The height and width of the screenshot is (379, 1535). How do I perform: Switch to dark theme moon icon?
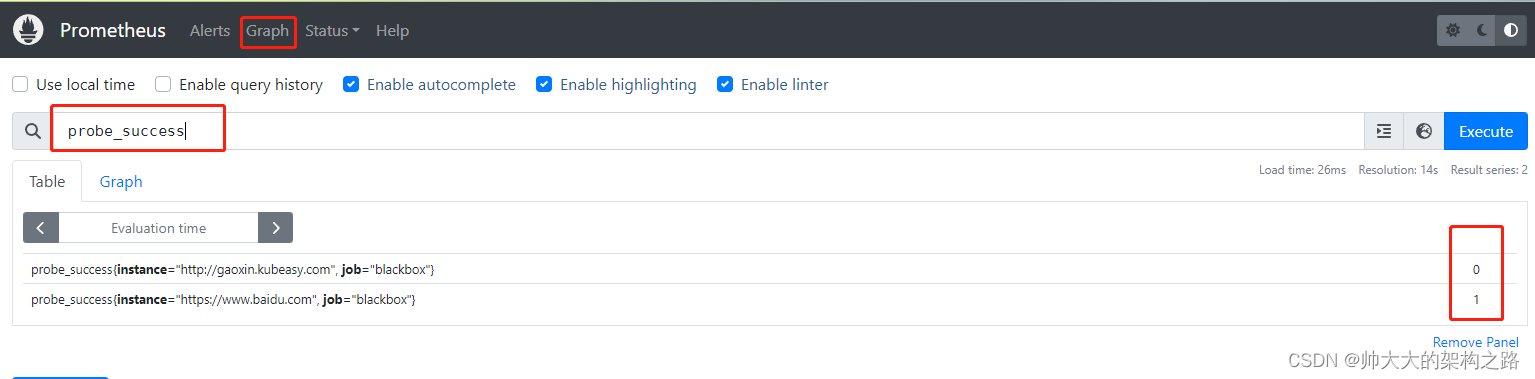(x=1482, y=30)
